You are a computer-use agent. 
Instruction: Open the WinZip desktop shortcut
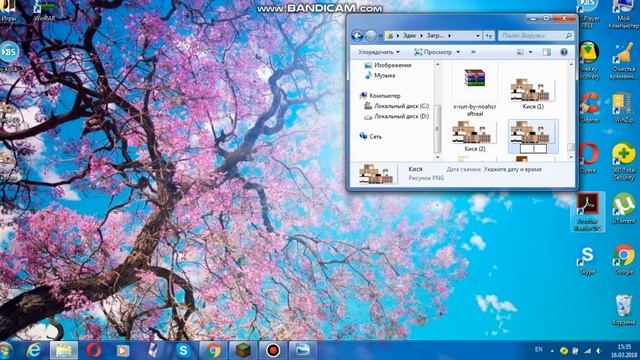click(623, 108)
